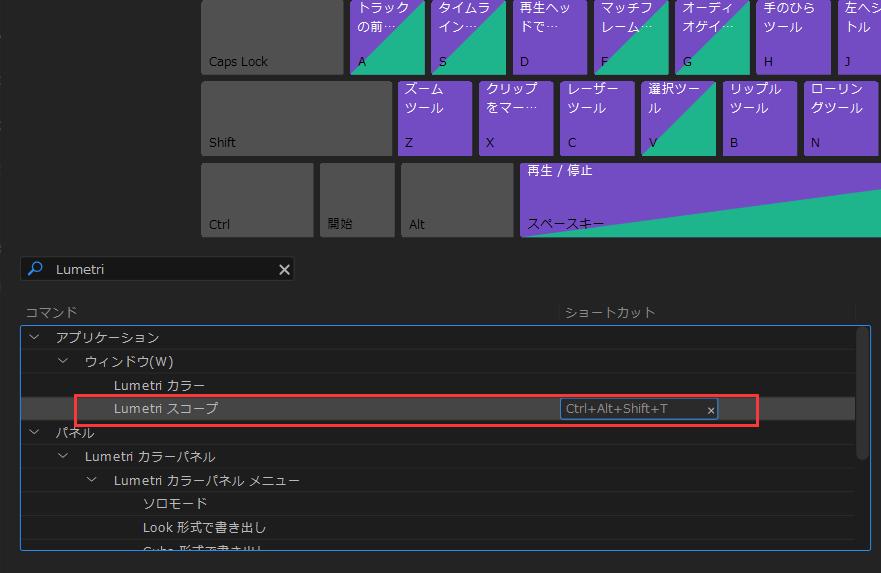Select the ソロモード command
The height and width of the screenshot is (573, 881).
click(x=175, y=504)
